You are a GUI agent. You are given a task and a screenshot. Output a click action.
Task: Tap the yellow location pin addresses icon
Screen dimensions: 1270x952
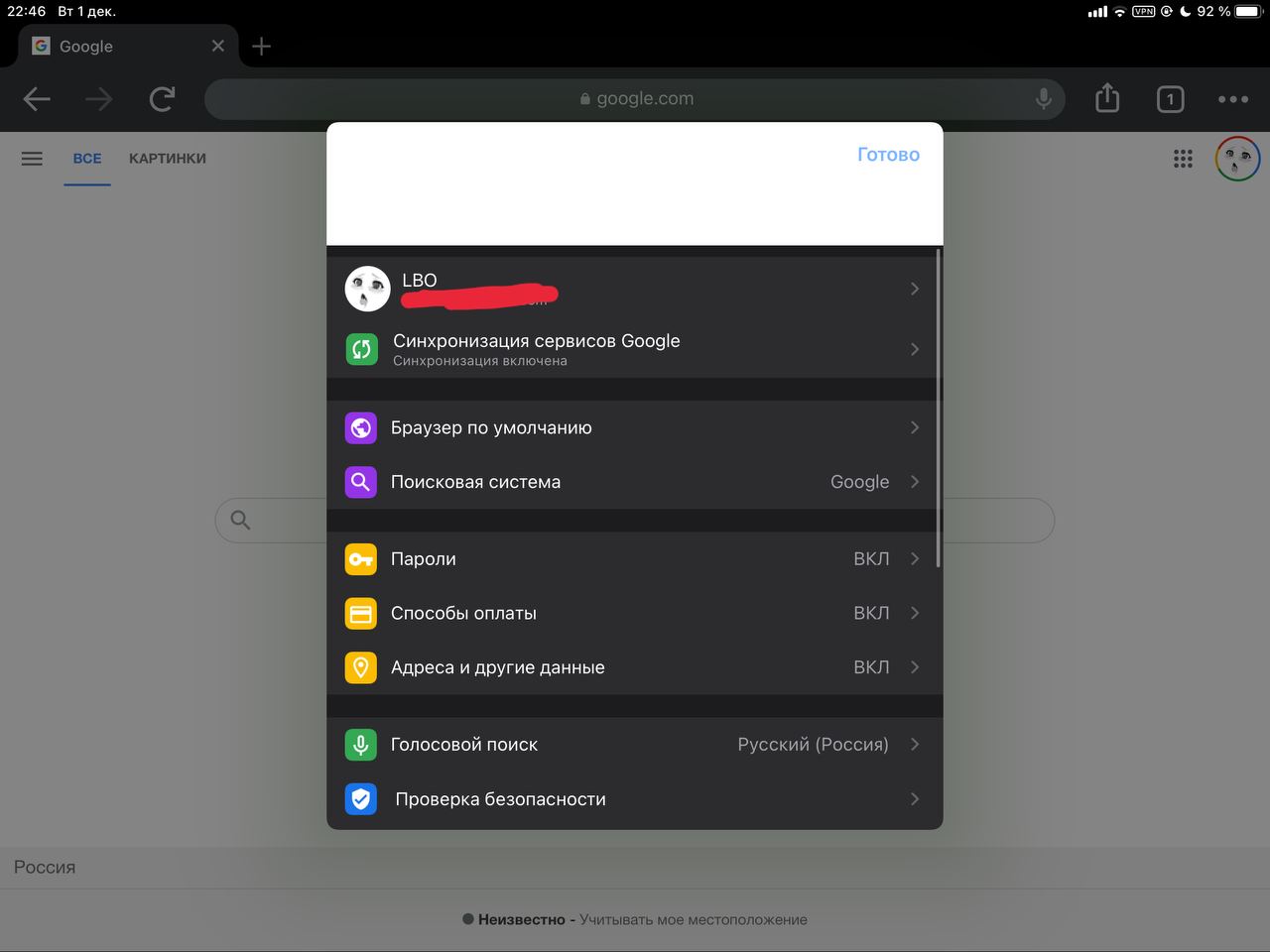[x=361, y=667]
